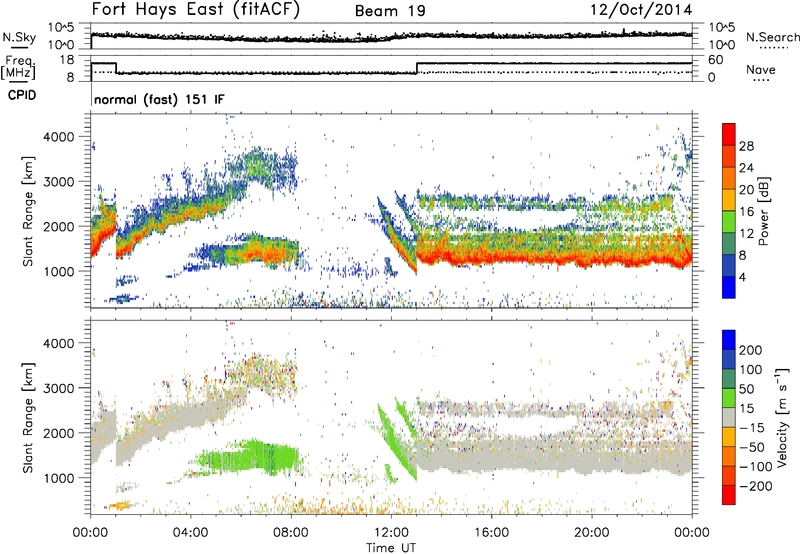Click the 'N.Search' legend label
800x554 pixels.
tap(772, 37)
